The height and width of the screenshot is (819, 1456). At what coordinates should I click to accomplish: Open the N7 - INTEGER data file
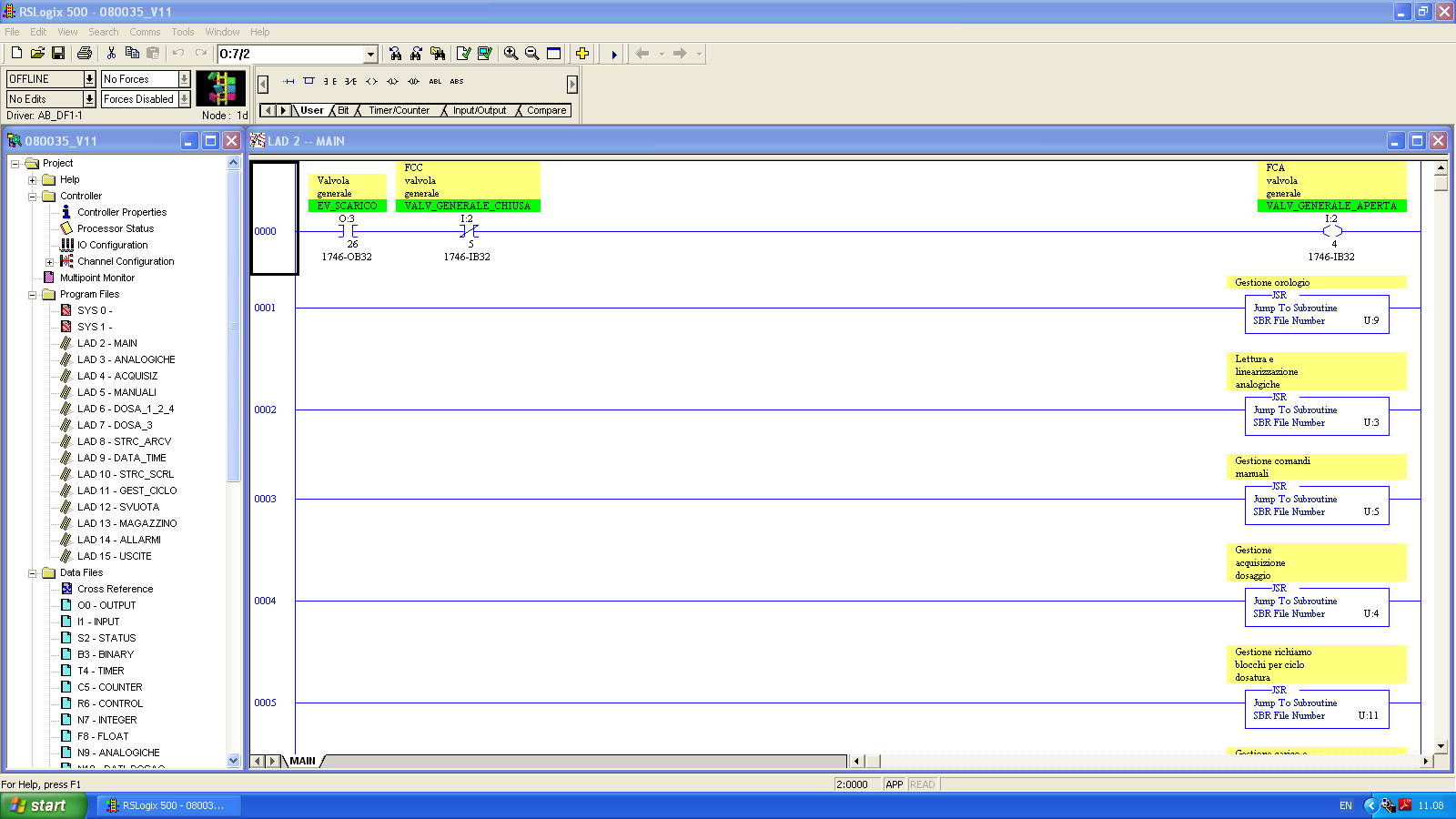[106, 720]
